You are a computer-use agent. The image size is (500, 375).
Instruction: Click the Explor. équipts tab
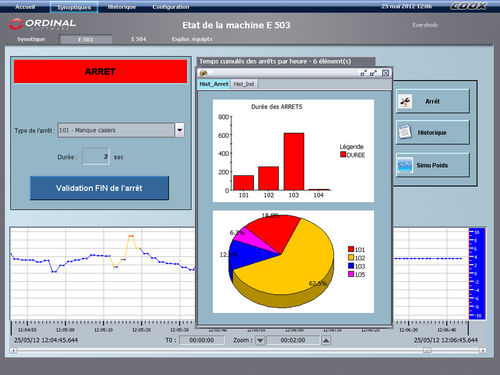click(192, 39)
